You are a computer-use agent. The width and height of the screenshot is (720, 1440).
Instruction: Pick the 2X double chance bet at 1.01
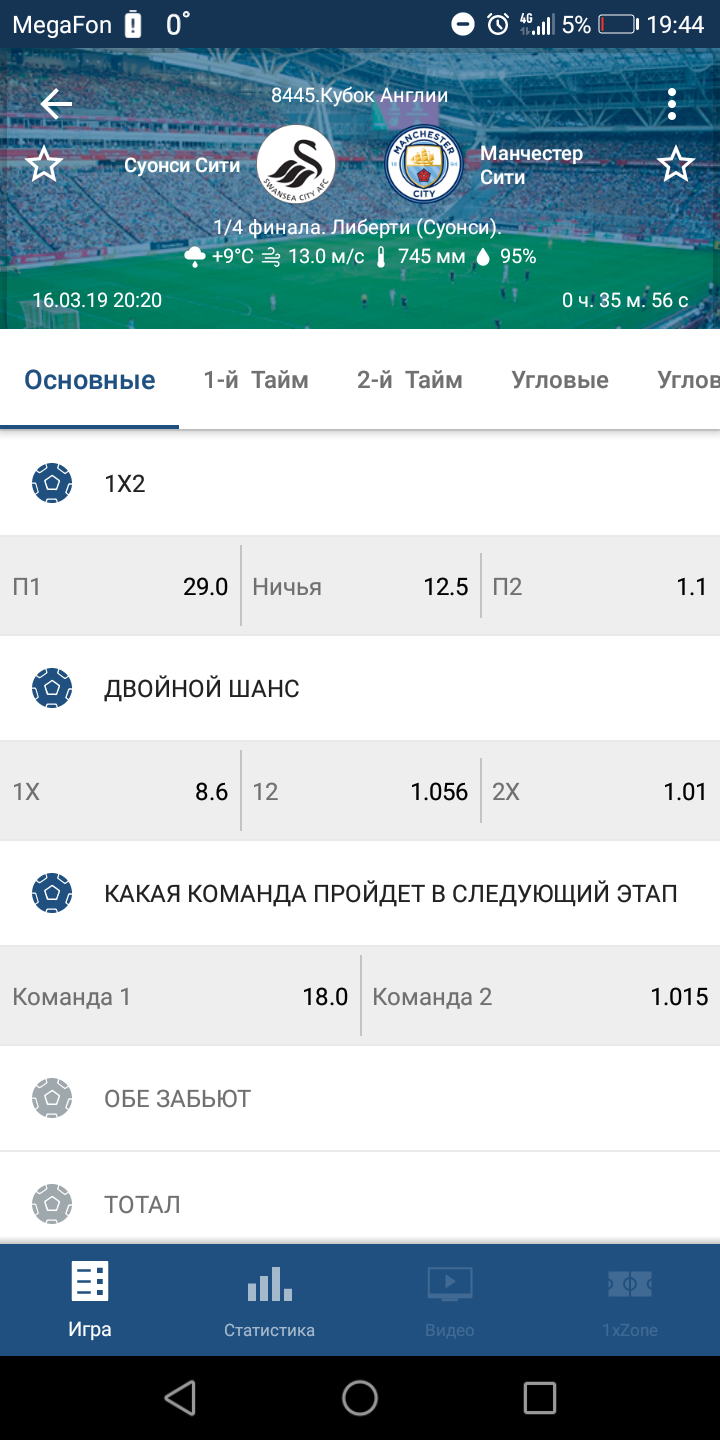pos(601,792)
